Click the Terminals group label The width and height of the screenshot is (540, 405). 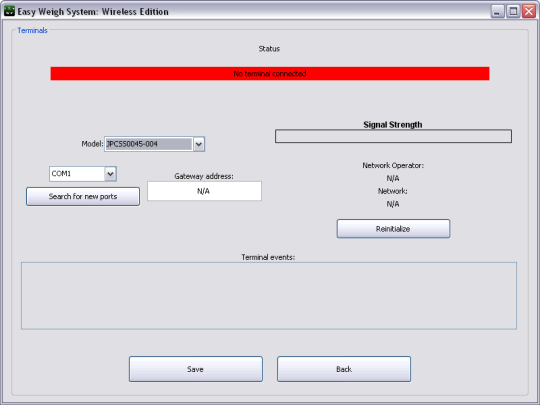point(32,31)
